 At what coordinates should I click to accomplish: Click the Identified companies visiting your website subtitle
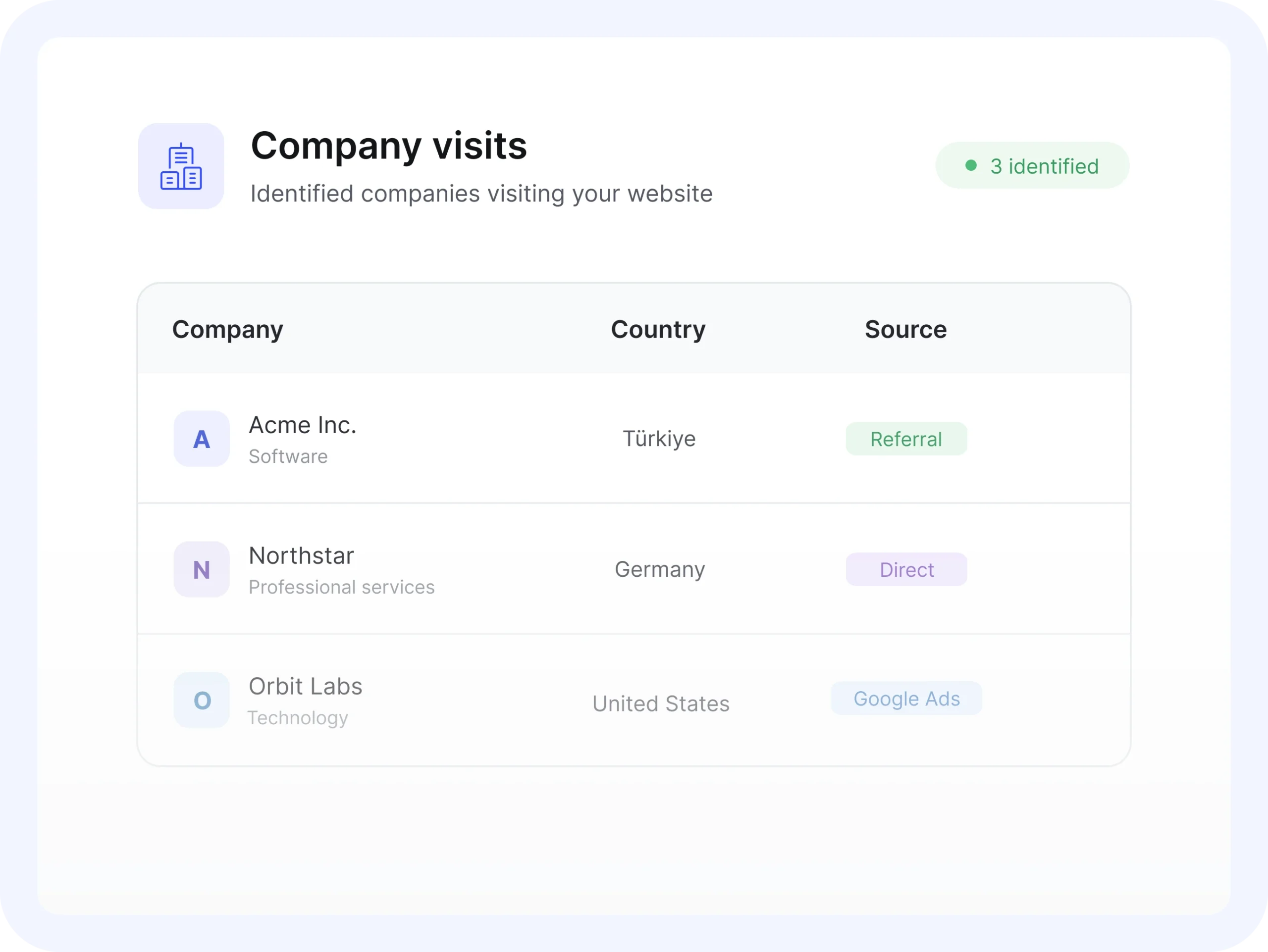481,194
